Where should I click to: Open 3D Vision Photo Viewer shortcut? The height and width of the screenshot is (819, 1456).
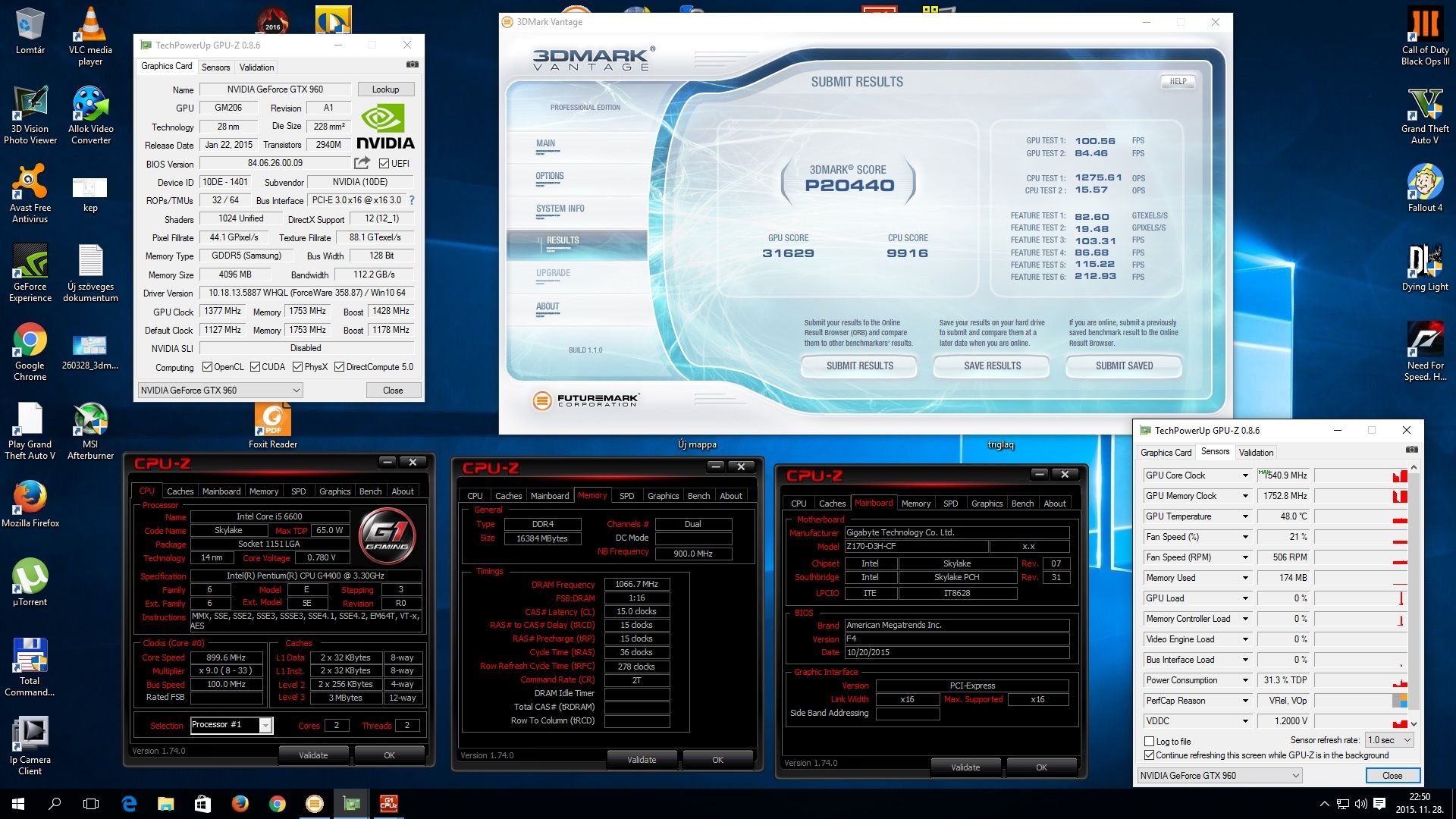point(30,115)
